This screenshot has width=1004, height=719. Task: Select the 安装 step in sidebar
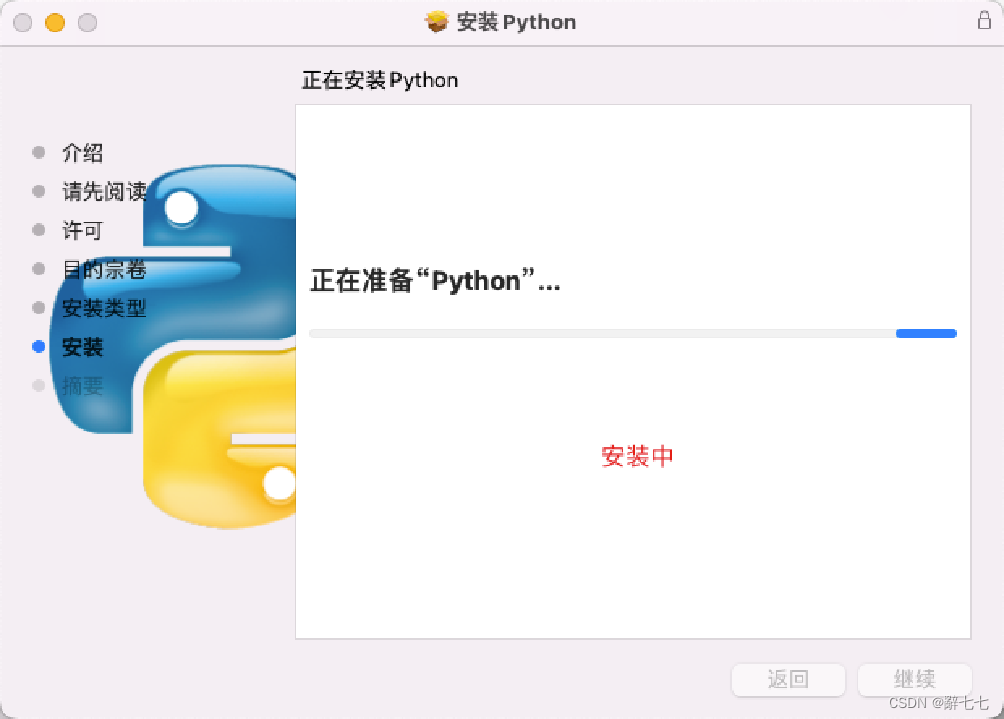pos(82,347)
